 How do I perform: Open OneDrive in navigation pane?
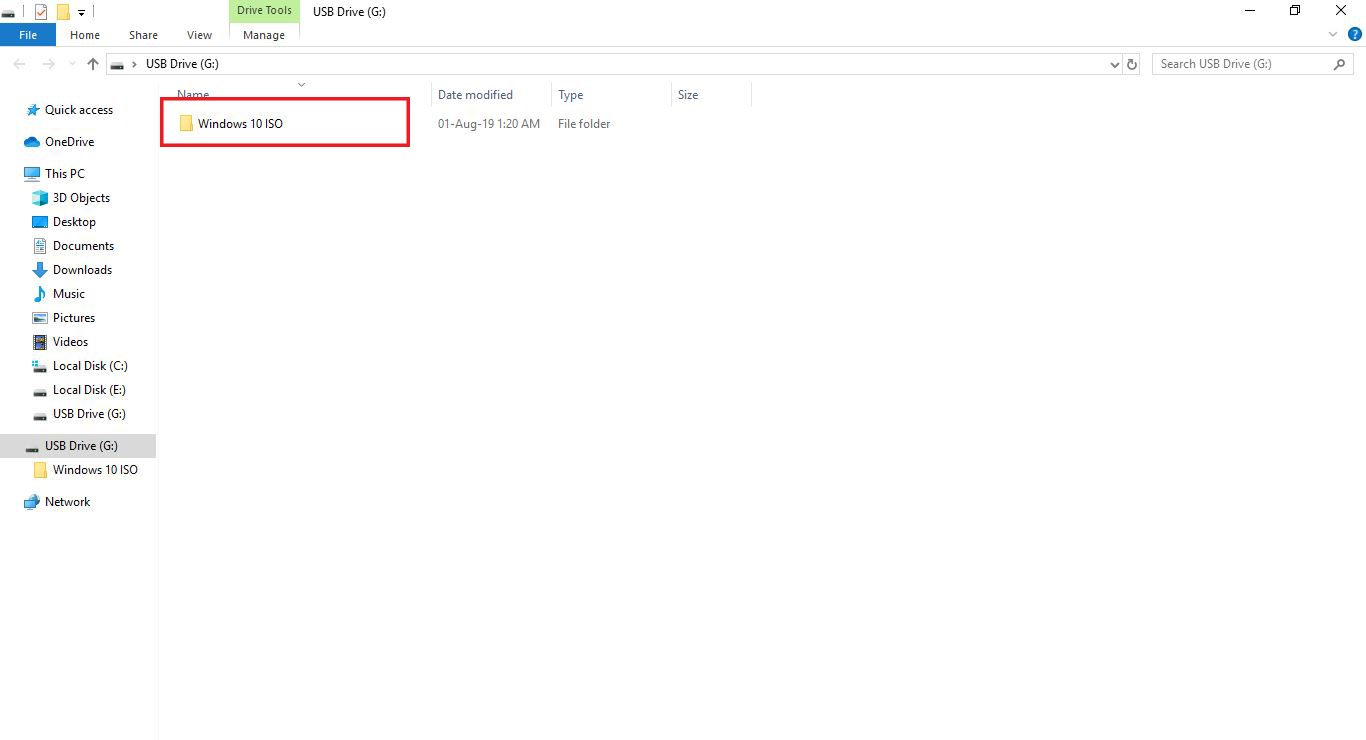pos(69,142)
